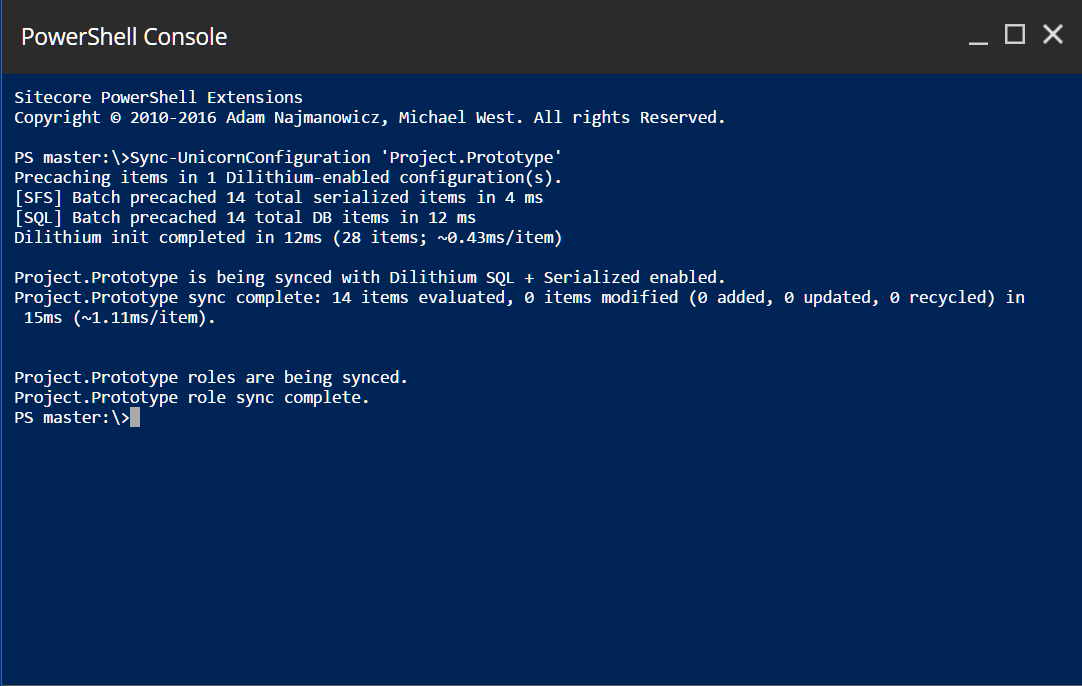Image resolution: width=1082 pixels, height=686 pixels.
Task: Click the last 'PS master:\>' prompt
Action: click(x=70, y=418)
